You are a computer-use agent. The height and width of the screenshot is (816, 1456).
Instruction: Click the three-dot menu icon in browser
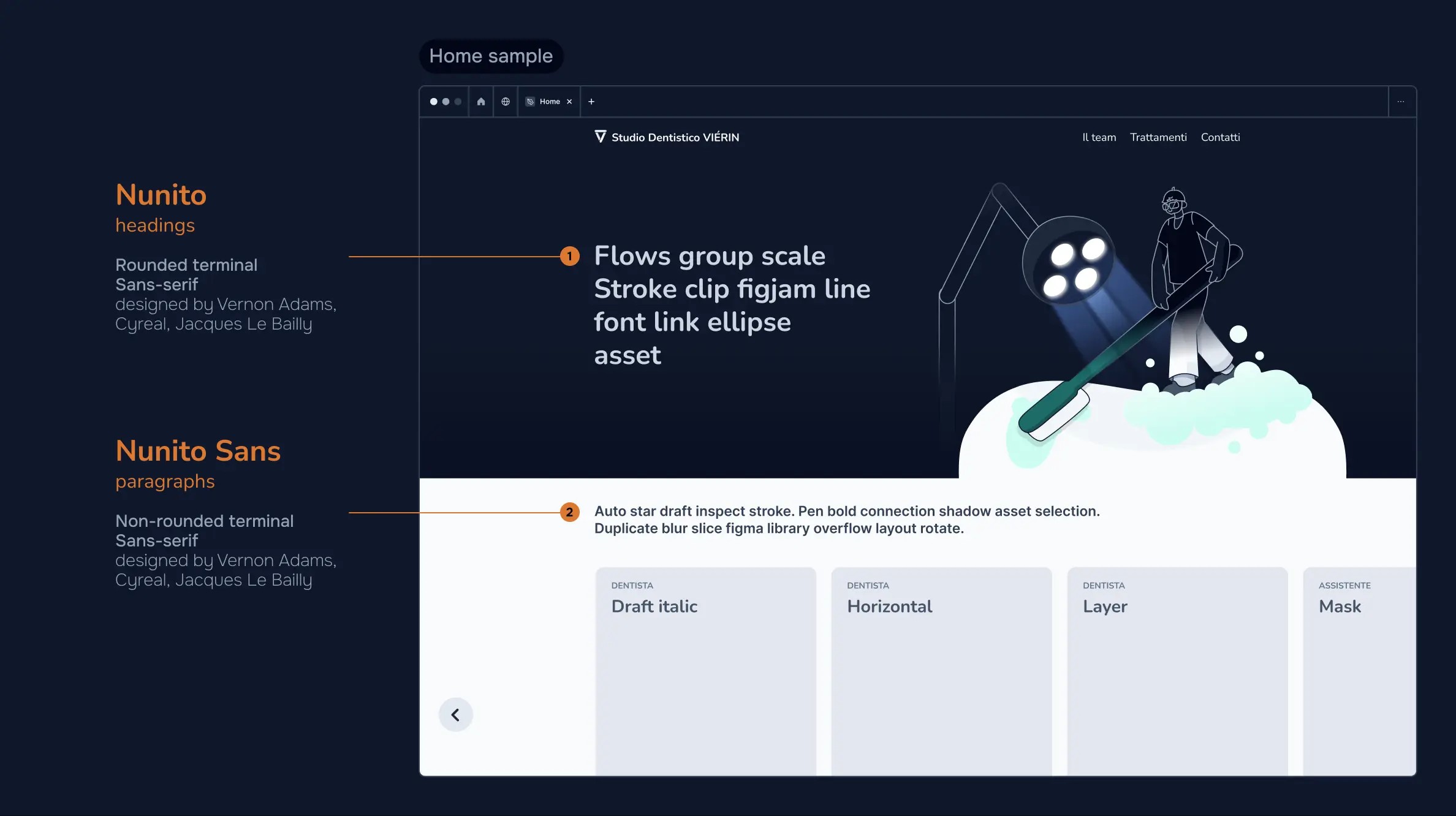click(1401, 101)
